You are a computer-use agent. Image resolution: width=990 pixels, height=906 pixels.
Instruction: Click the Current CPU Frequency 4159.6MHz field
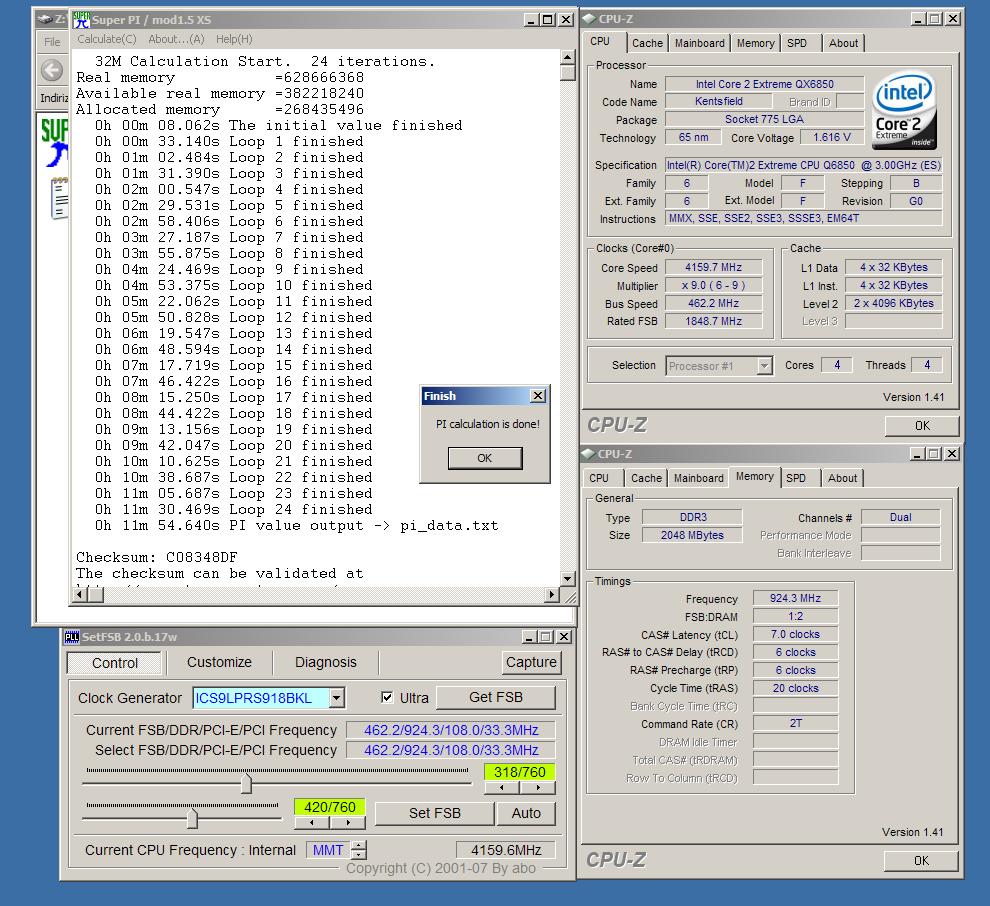click(506, 850)
